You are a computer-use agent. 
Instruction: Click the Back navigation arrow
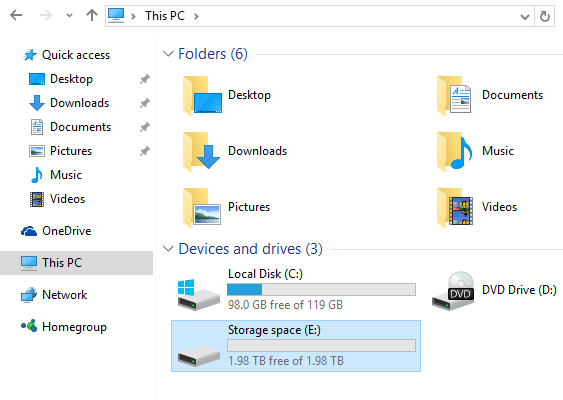16,15
